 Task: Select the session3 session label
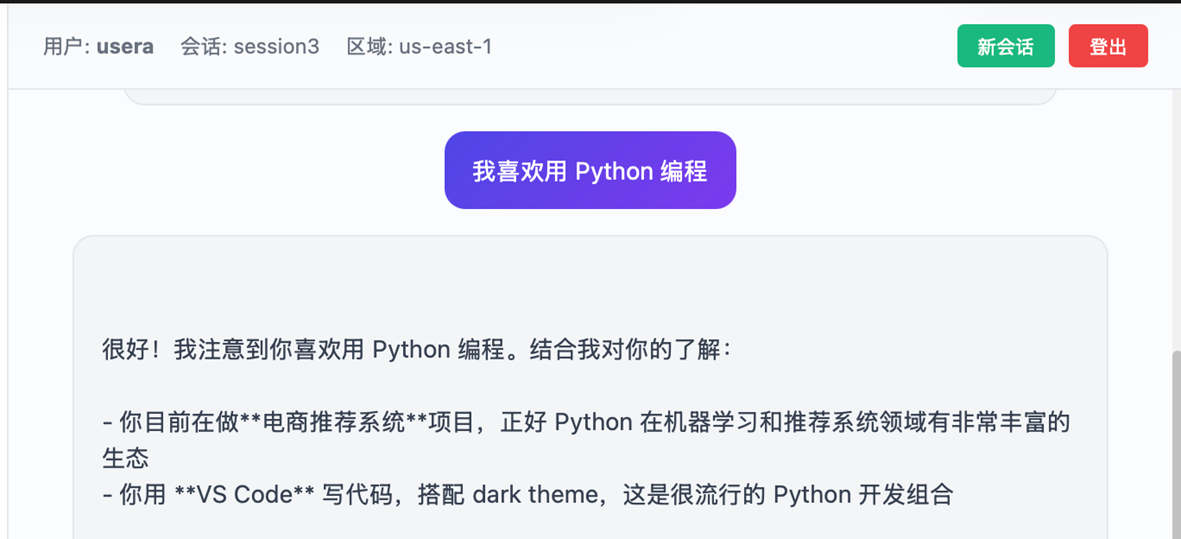276,47
